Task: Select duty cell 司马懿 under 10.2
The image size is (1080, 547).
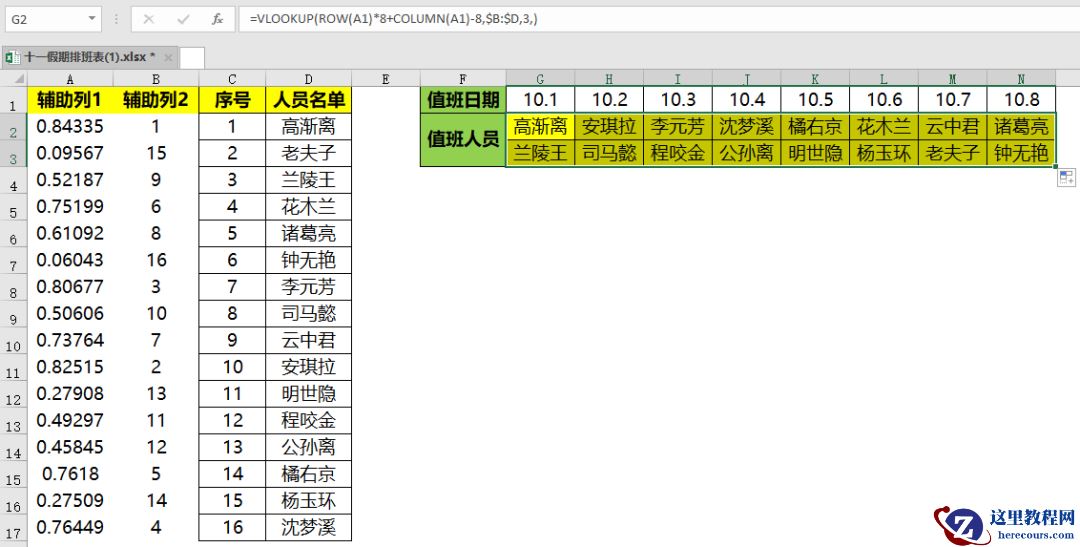Action: (609, 153)
